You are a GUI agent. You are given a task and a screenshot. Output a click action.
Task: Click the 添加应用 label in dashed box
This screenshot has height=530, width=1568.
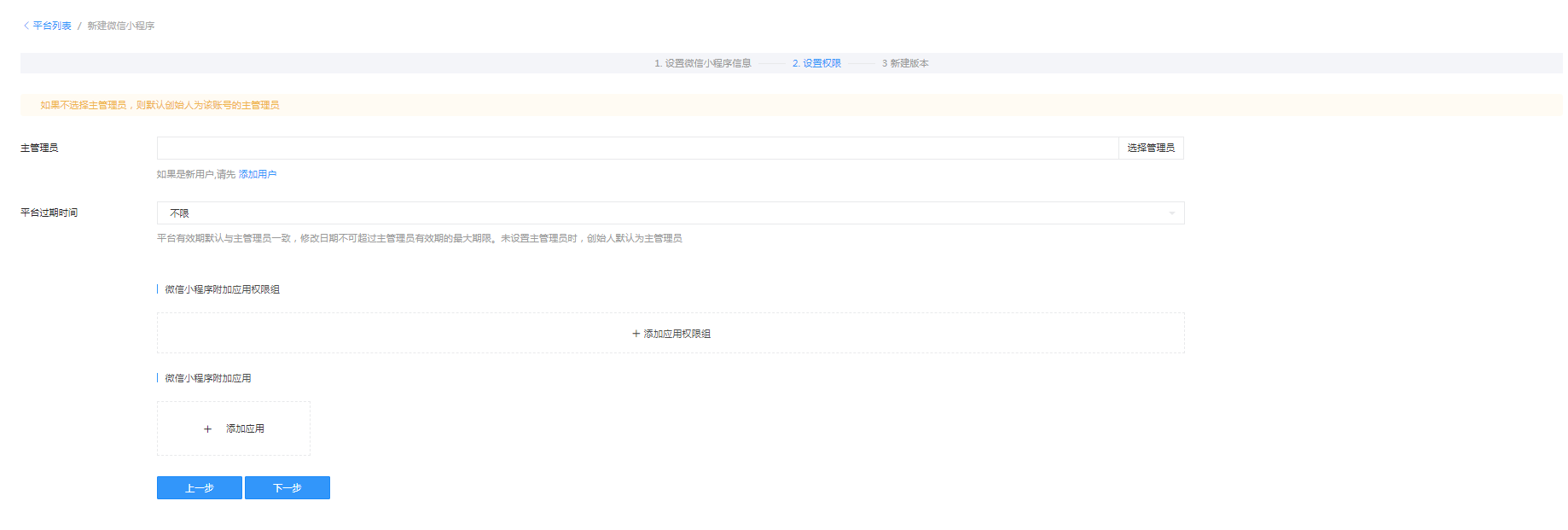pyautogui.click(x=245, y=428)
